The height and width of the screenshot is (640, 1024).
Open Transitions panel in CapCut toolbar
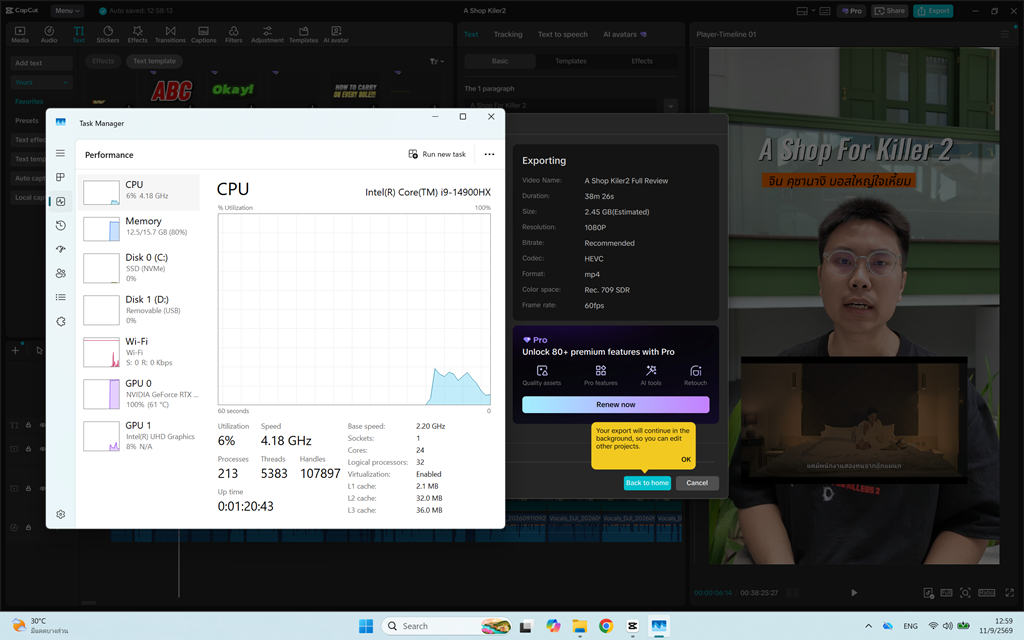[x=170, y=35]
